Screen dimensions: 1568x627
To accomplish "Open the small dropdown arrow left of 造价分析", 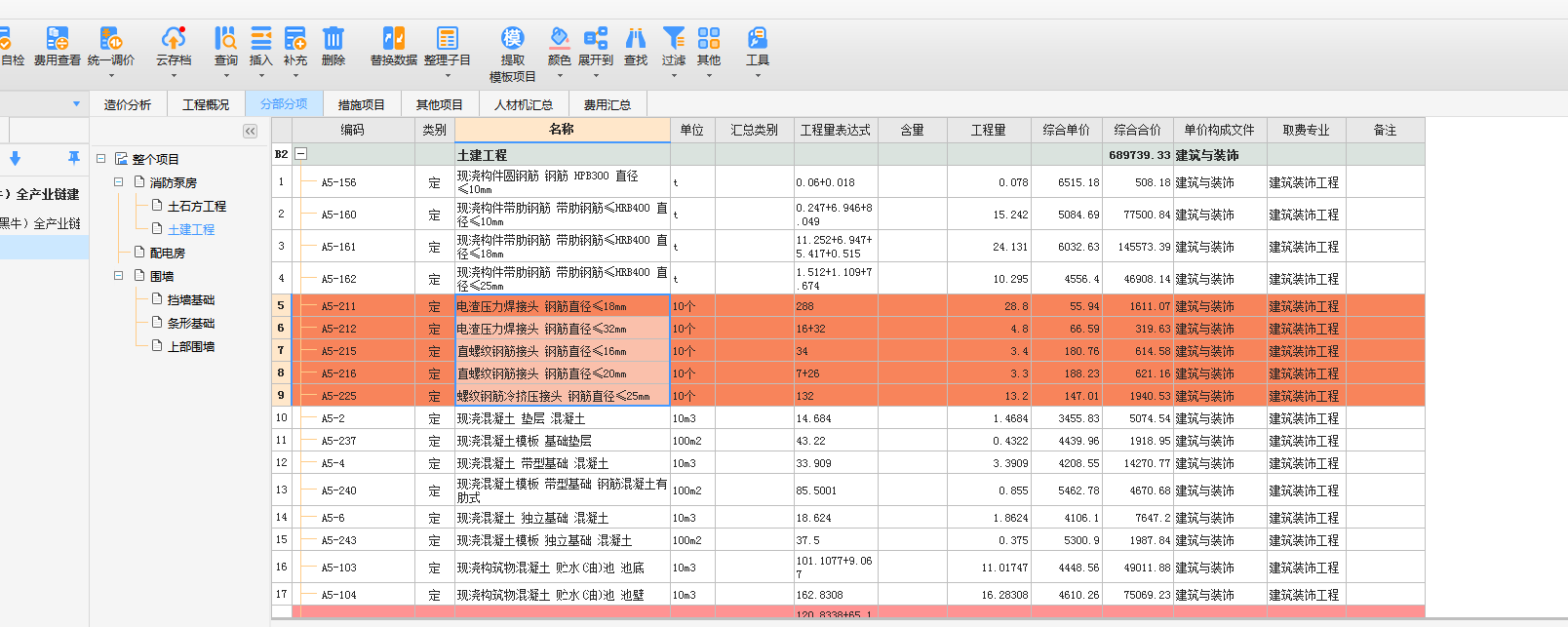I will (76, 104).
